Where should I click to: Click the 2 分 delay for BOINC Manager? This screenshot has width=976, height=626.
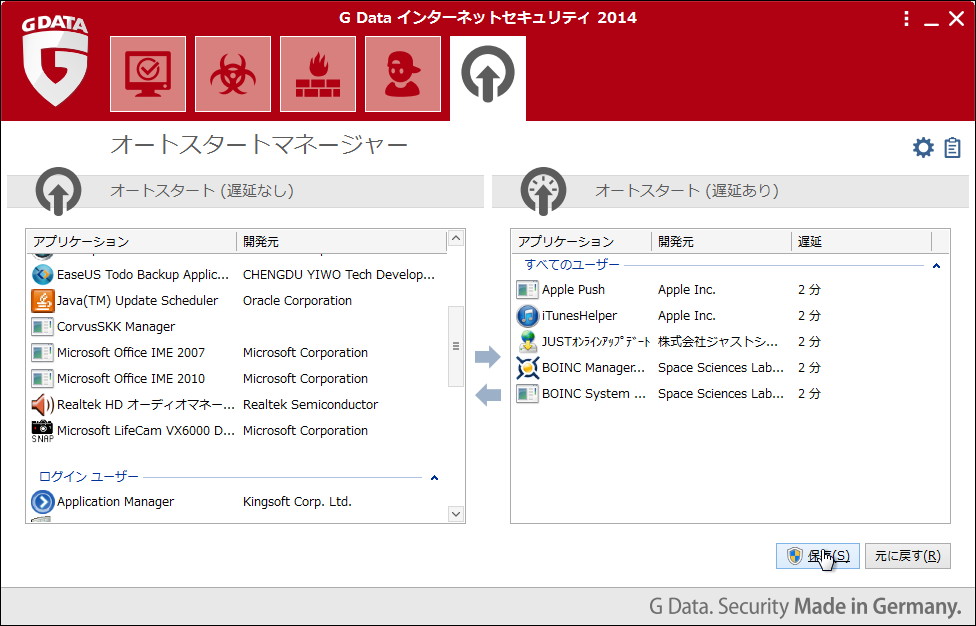pyautogui.click(x=809, y=368)
